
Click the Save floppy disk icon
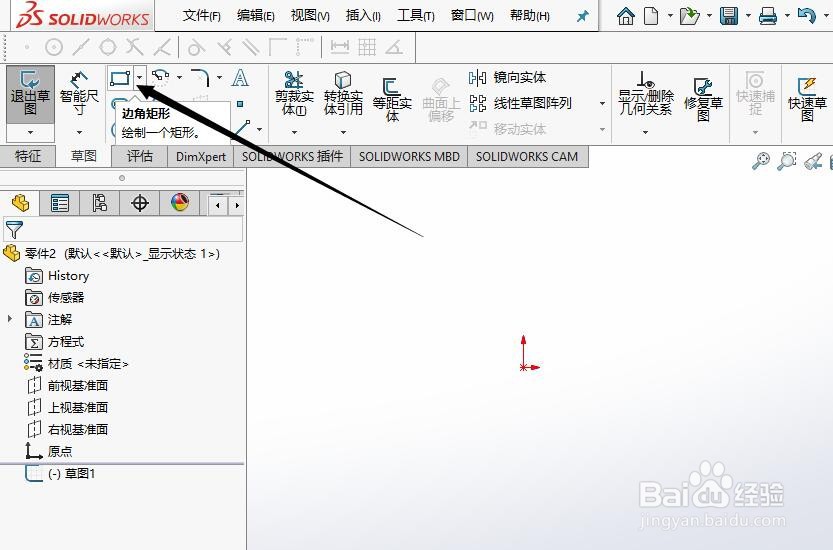click(729, 16)
